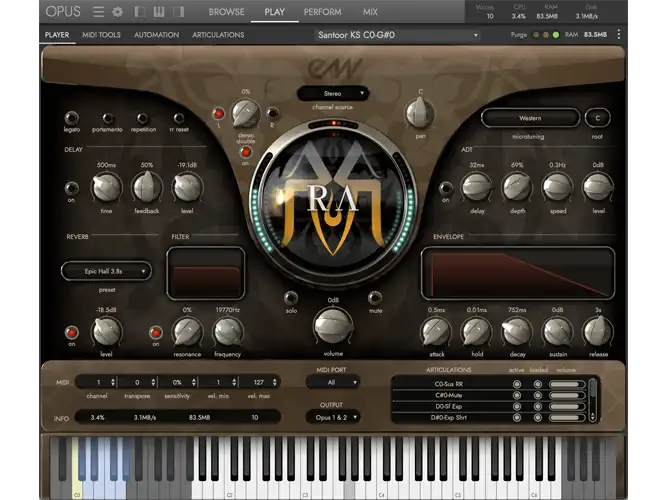Toggle stereo double R channel
The image size is (667, 500).
point(272,113)
